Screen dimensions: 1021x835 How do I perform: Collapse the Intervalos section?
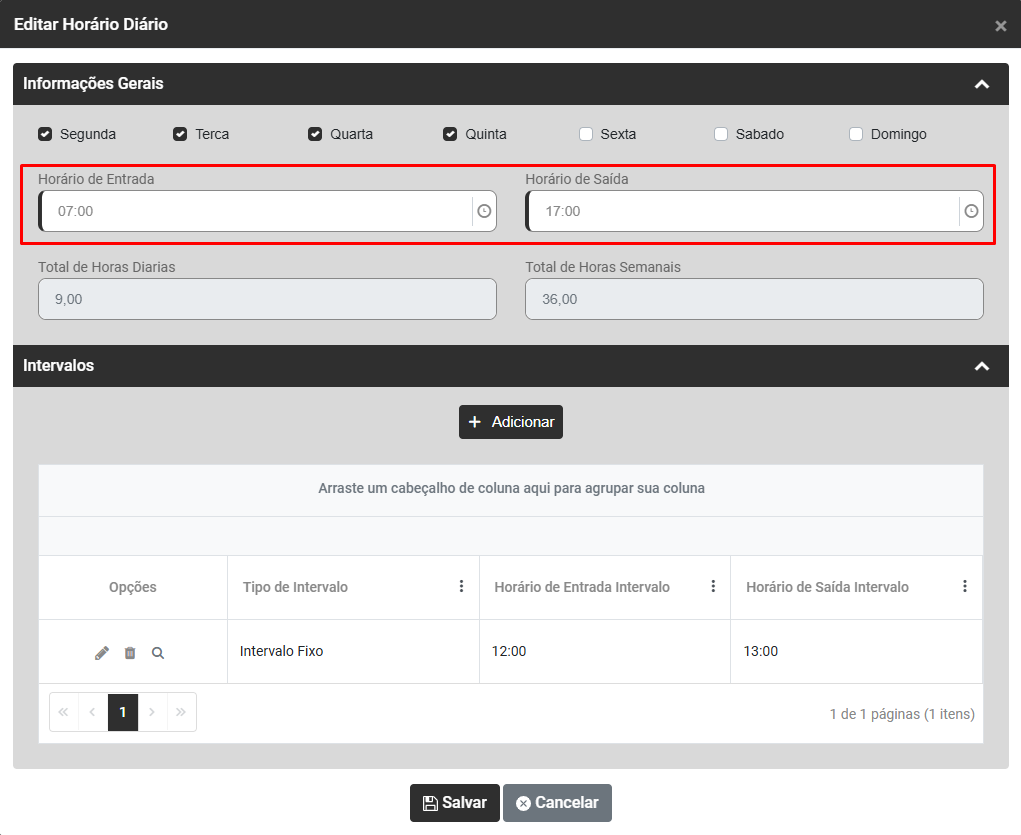982,366
